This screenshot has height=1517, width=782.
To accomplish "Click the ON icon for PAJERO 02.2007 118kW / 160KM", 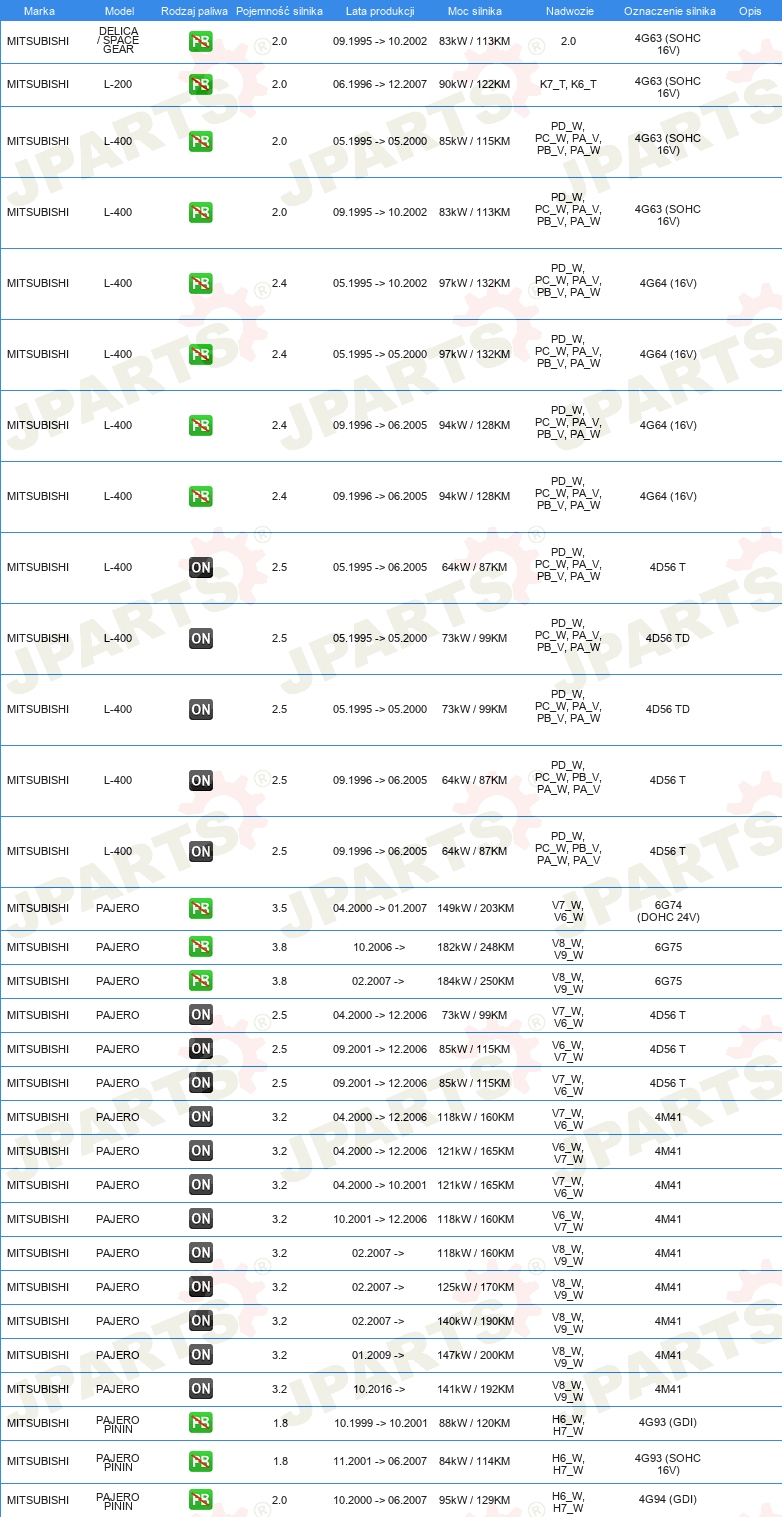I will tap(200, 1252).
